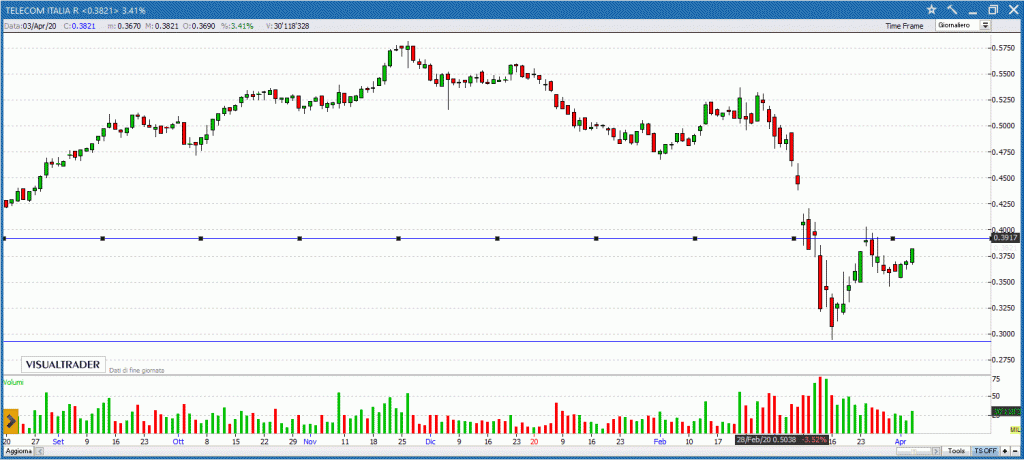Click the V:30'118'328 volume value
The image size is (1024, 460).
pos(288,26)
